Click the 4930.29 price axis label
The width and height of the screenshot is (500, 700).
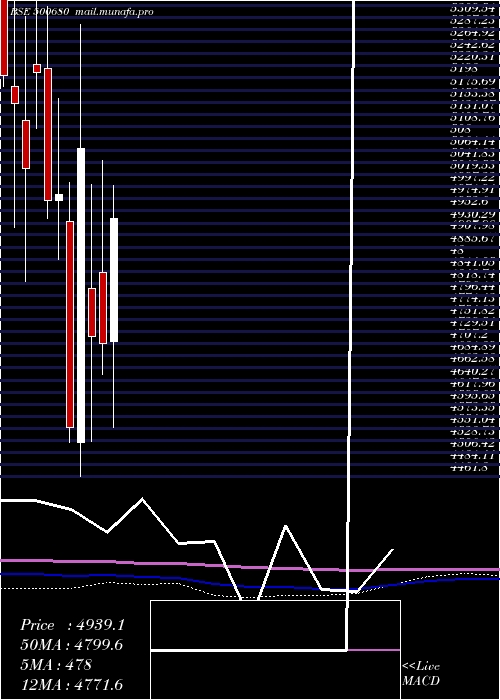tap(473, 214)
